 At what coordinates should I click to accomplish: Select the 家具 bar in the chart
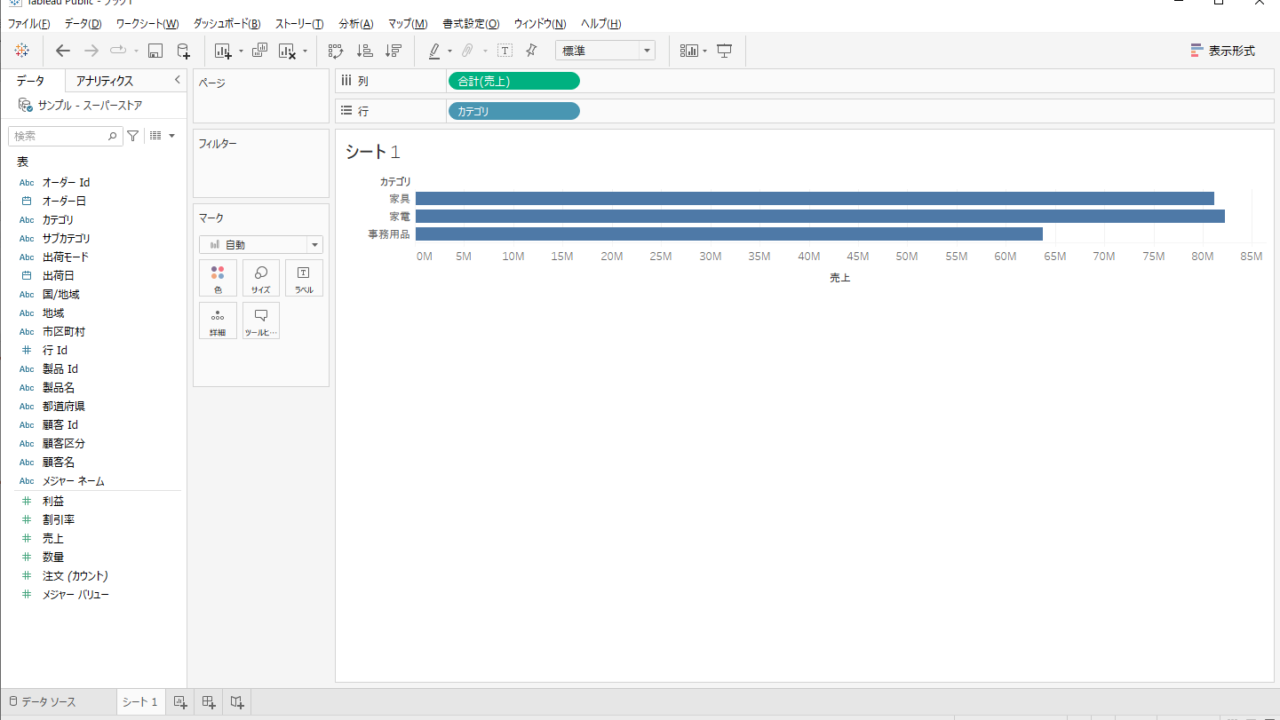[815, 199]
